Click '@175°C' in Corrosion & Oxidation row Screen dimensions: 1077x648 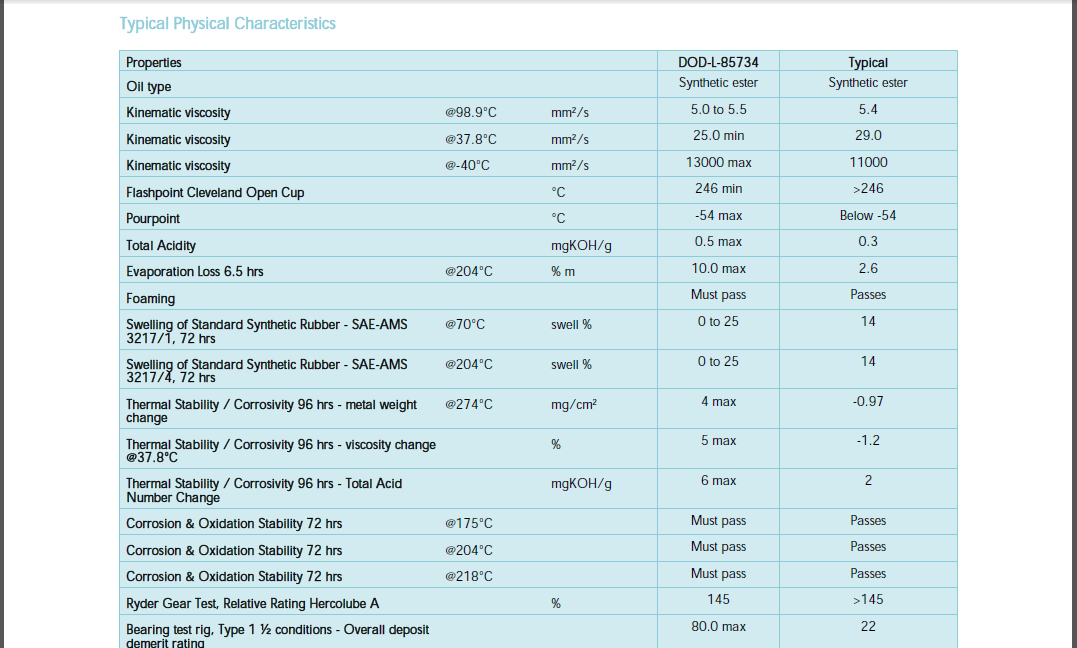click(468, 524)
